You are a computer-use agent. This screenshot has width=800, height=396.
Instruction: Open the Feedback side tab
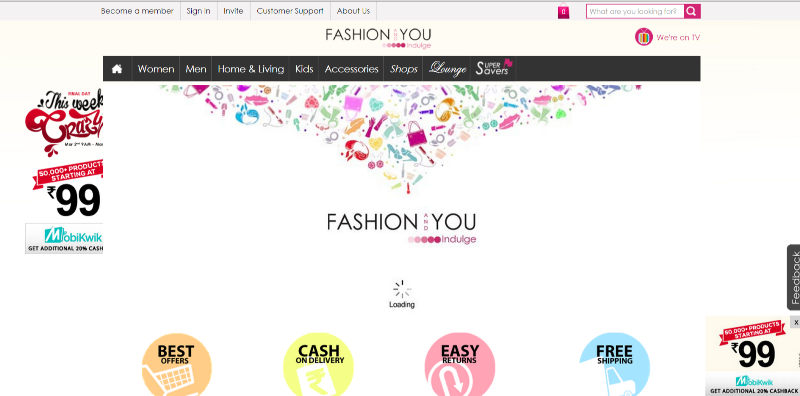click(x=794, y=278)
